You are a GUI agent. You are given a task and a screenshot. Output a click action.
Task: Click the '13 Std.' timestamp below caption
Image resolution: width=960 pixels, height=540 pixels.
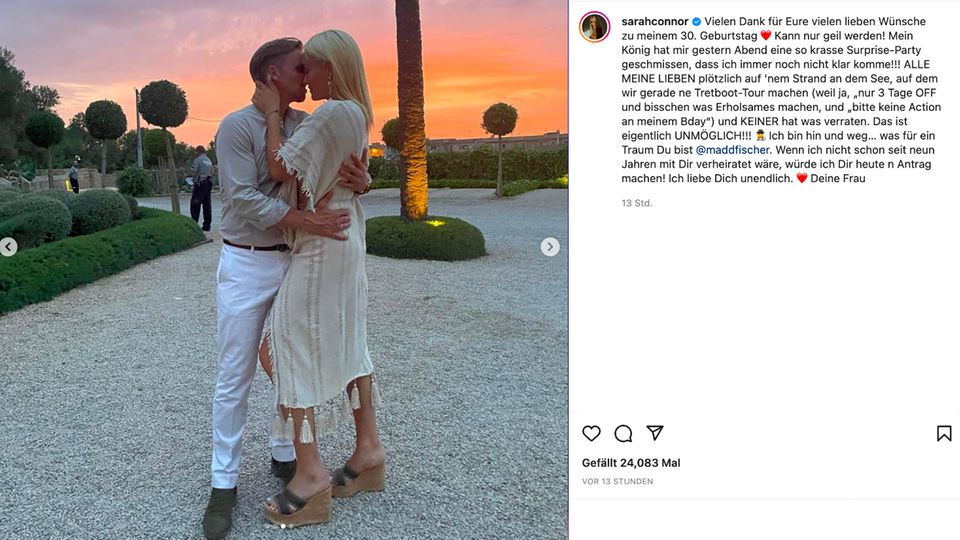click(x=637, y=203)
